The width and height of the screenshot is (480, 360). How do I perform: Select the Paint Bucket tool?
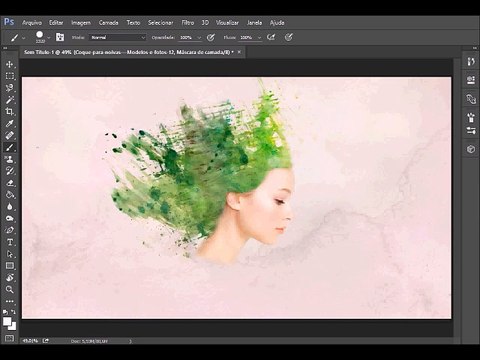click(x=9, y=195)
